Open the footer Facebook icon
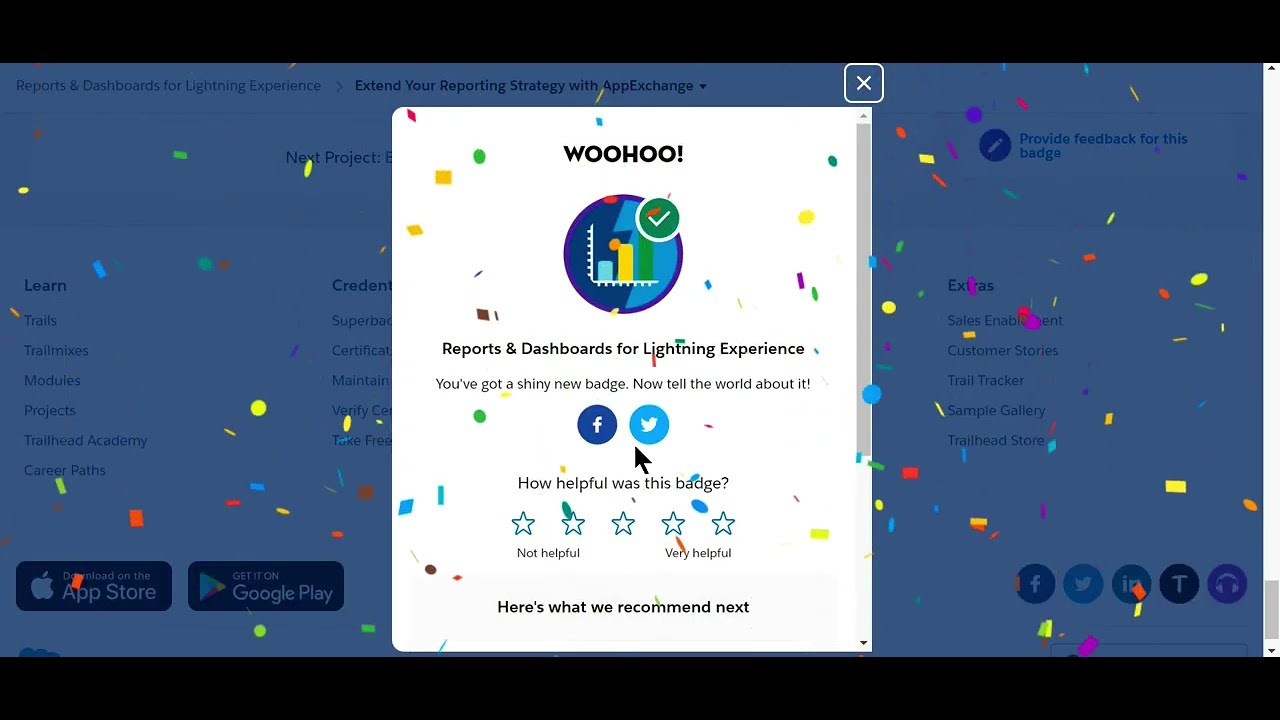The width and height of the screenshot is (1280, 720). click(1035, 584)
